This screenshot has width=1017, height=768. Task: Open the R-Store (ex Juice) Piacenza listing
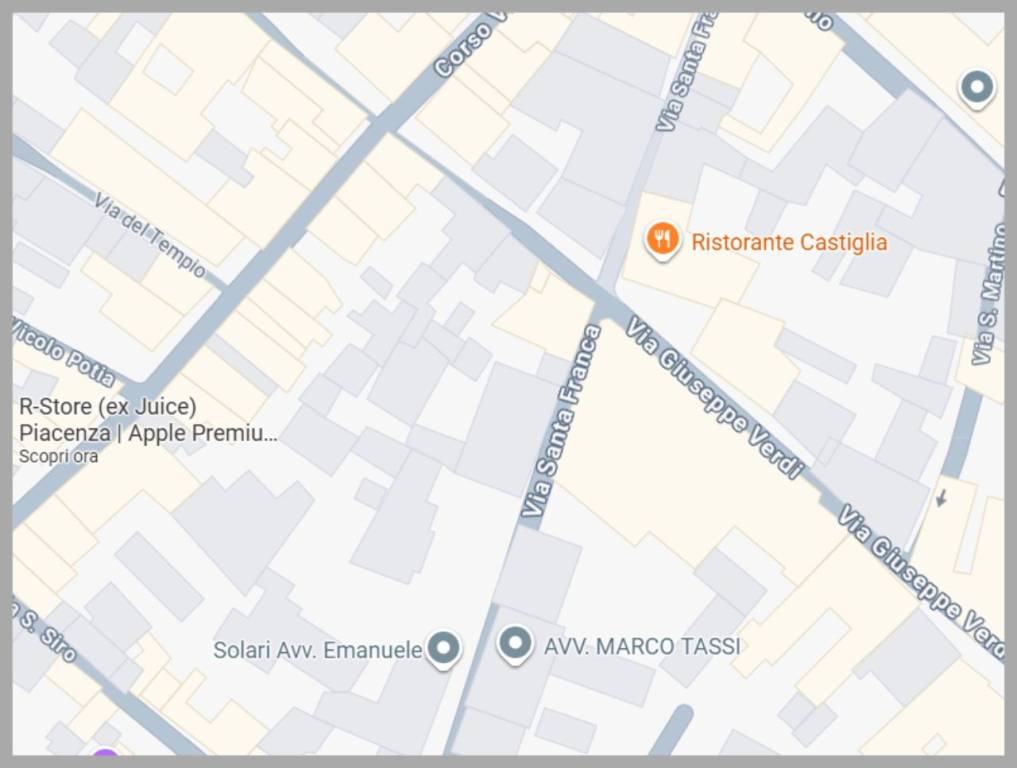149,420
